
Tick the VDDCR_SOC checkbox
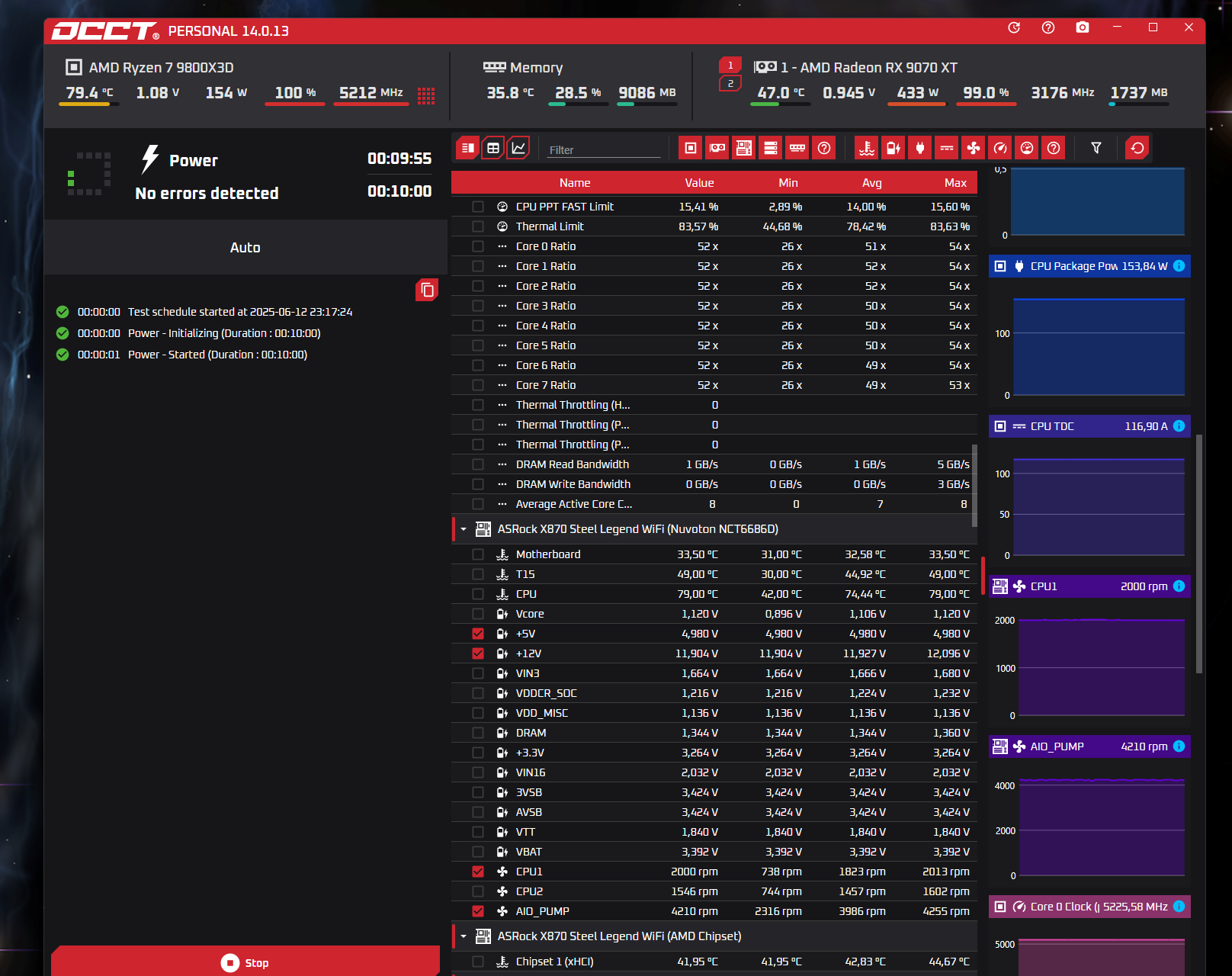[x=478, y=693]
